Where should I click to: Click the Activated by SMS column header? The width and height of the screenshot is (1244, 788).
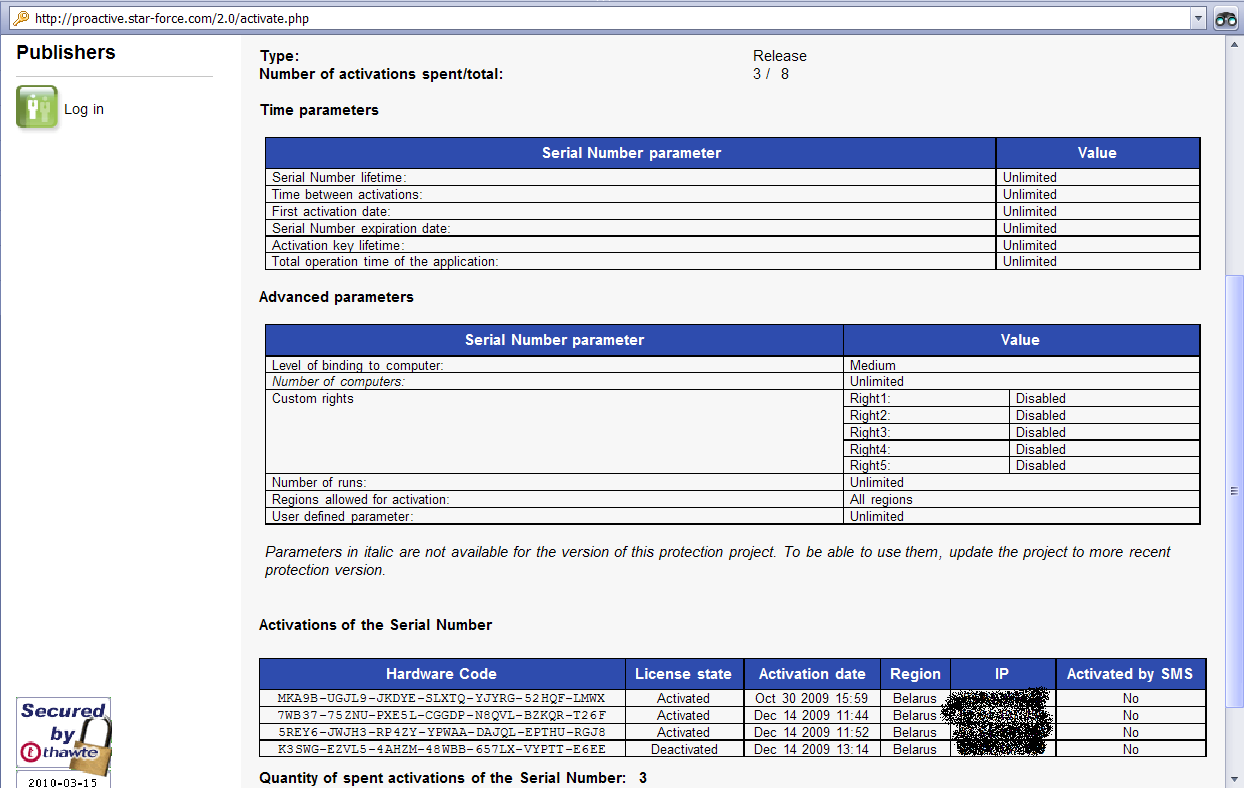click(1130, 674)
